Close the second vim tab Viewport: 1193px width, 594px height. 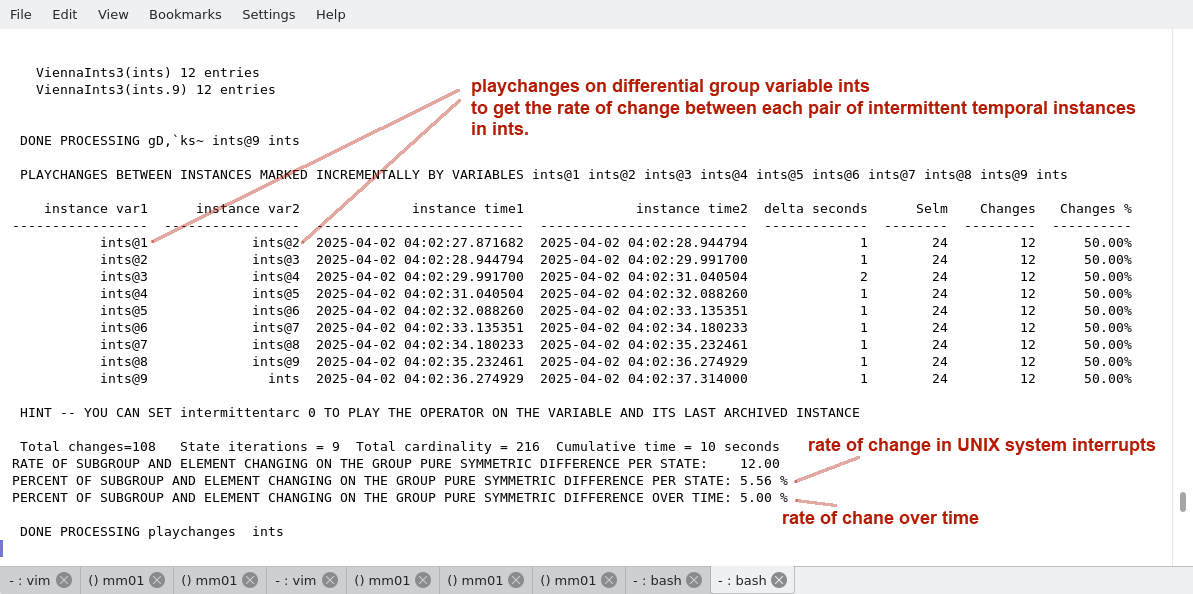[330, 580]
